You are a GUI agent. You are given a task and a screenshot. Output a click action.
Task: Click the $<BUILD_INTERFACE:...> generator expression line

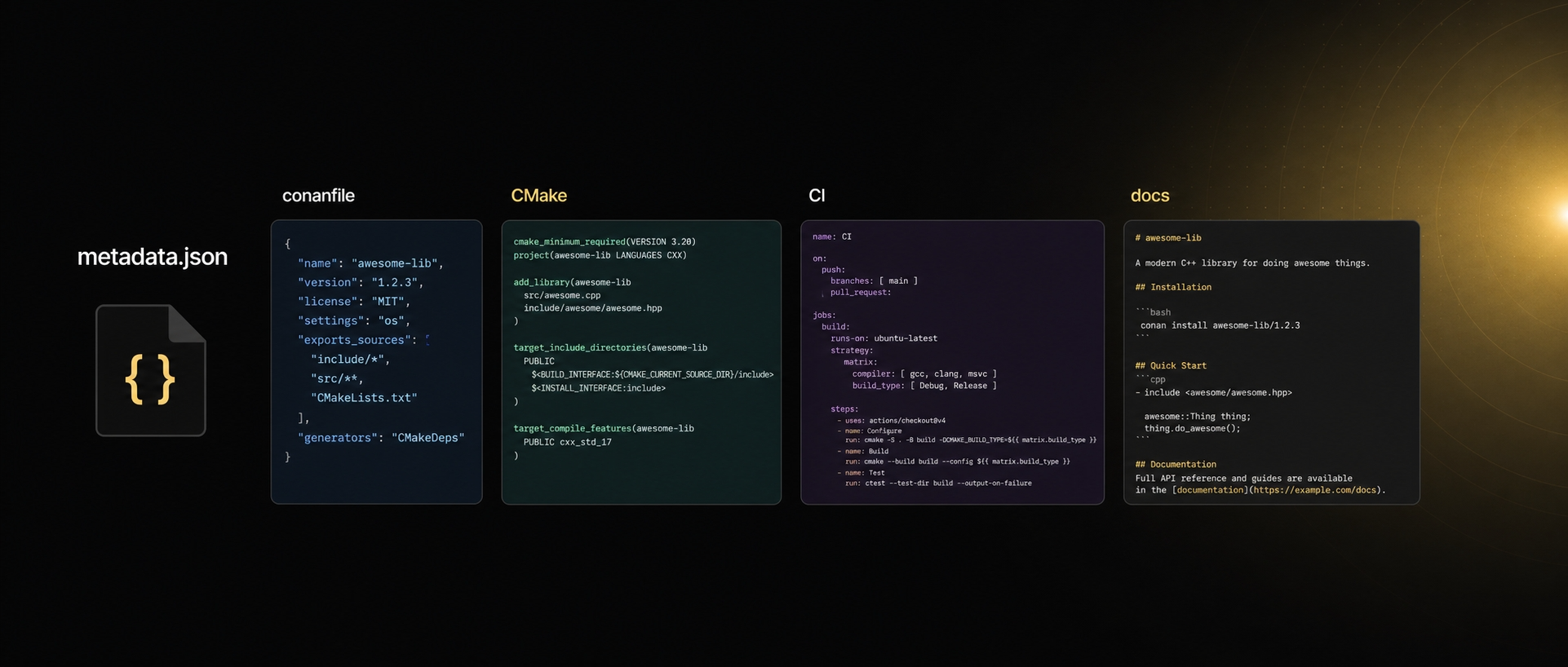[653, 374]
